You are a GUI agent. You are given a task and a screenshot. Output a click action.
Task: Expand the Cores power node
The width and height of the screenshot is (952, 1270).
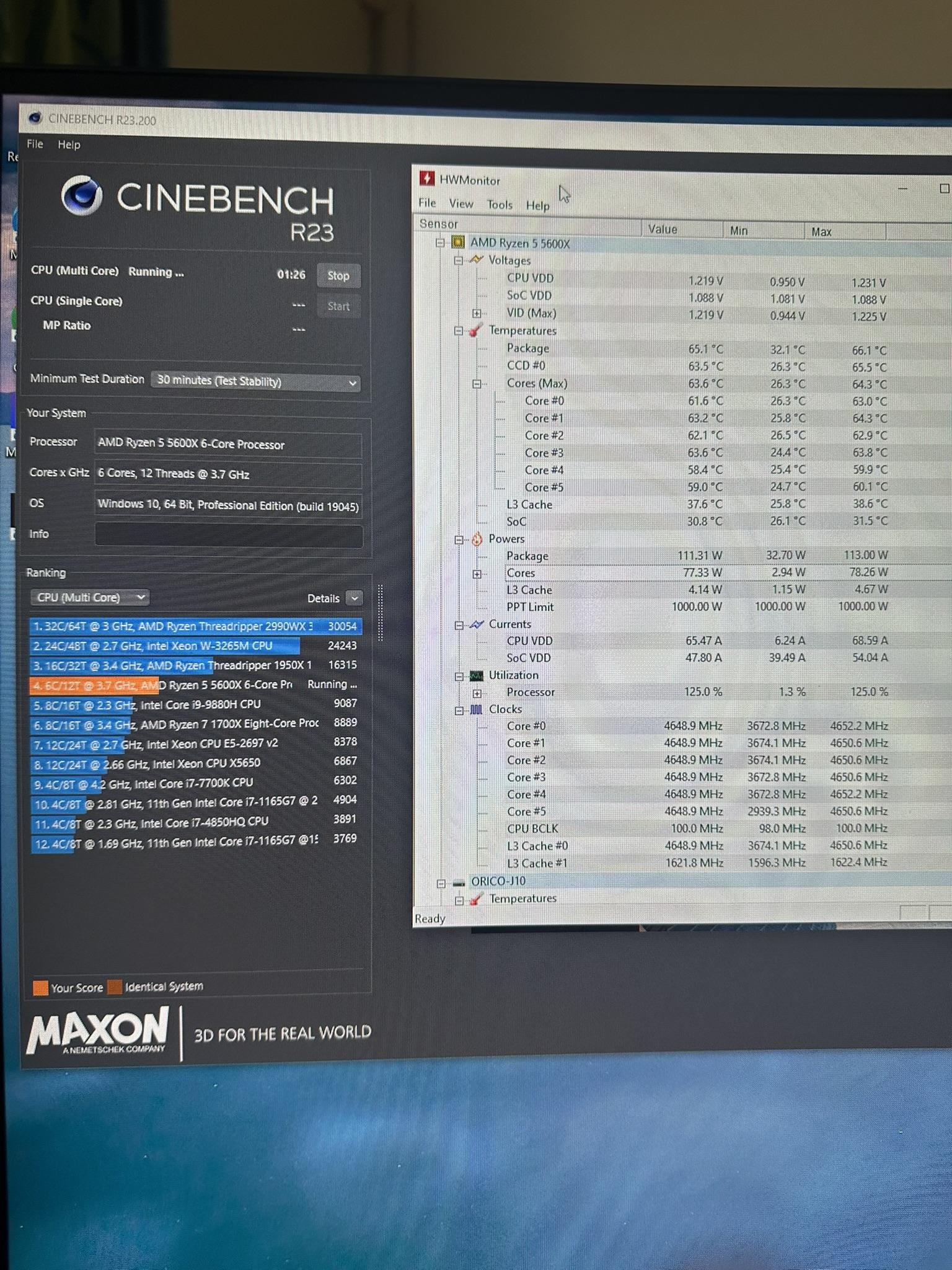tap(477, 574)
